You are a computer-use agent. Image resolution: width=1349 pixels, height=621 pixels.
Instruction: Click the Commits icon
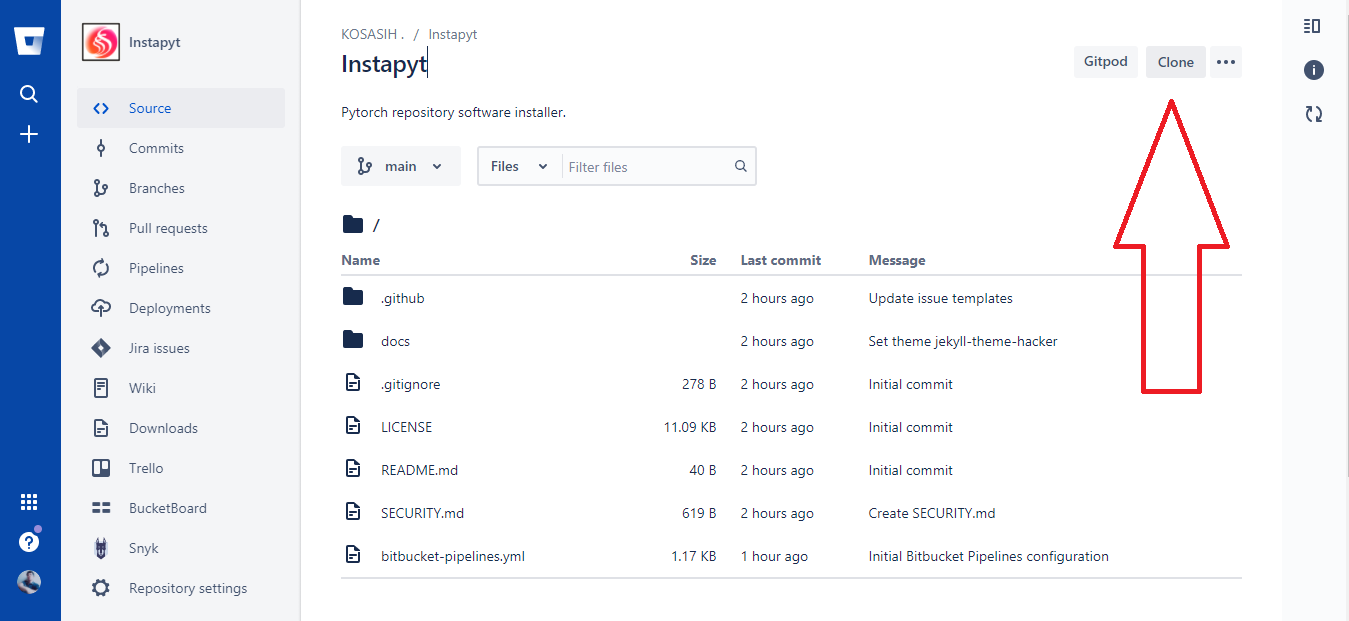(101, 148)
